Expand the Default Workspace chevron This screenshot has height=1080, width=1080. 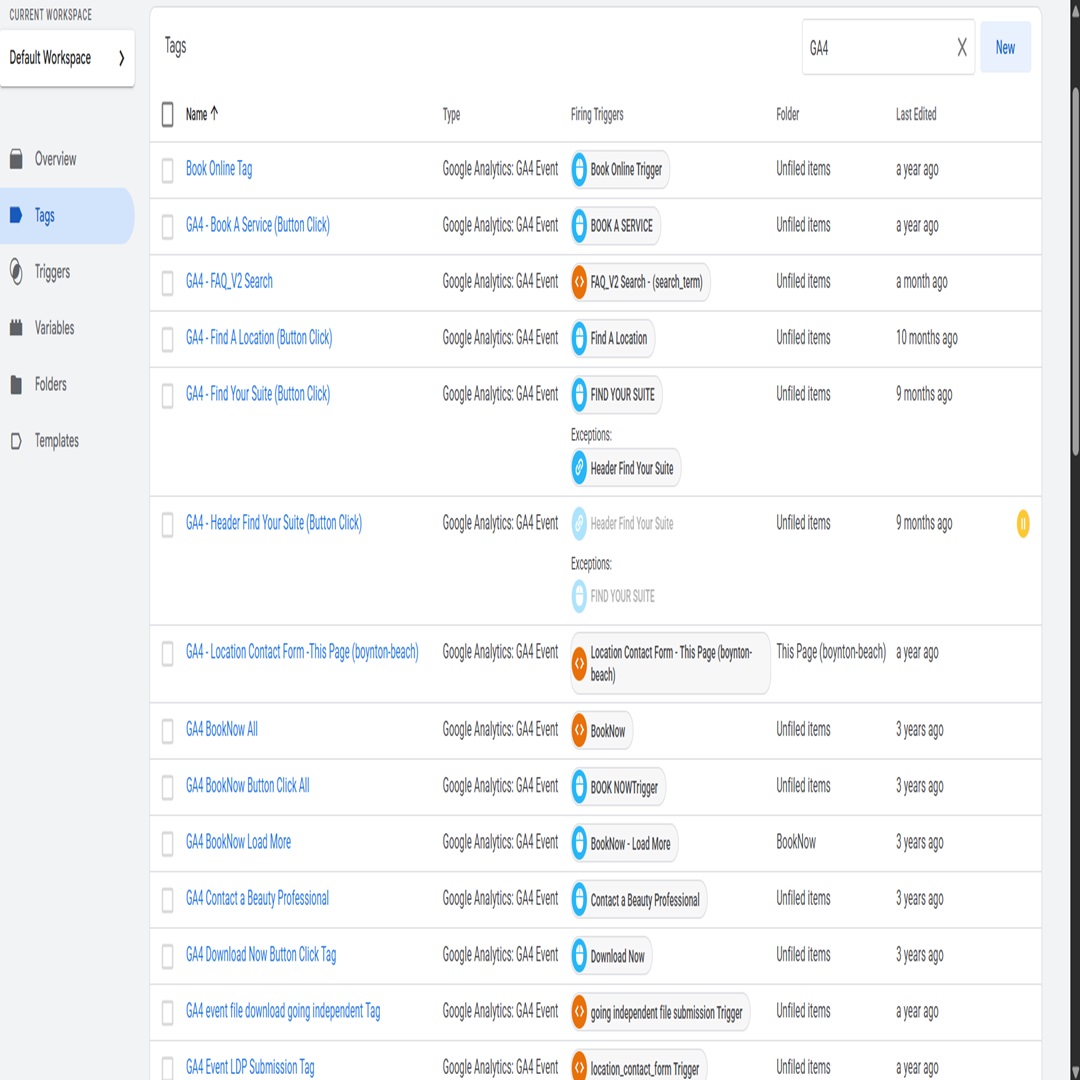click(x=120, y=58)
